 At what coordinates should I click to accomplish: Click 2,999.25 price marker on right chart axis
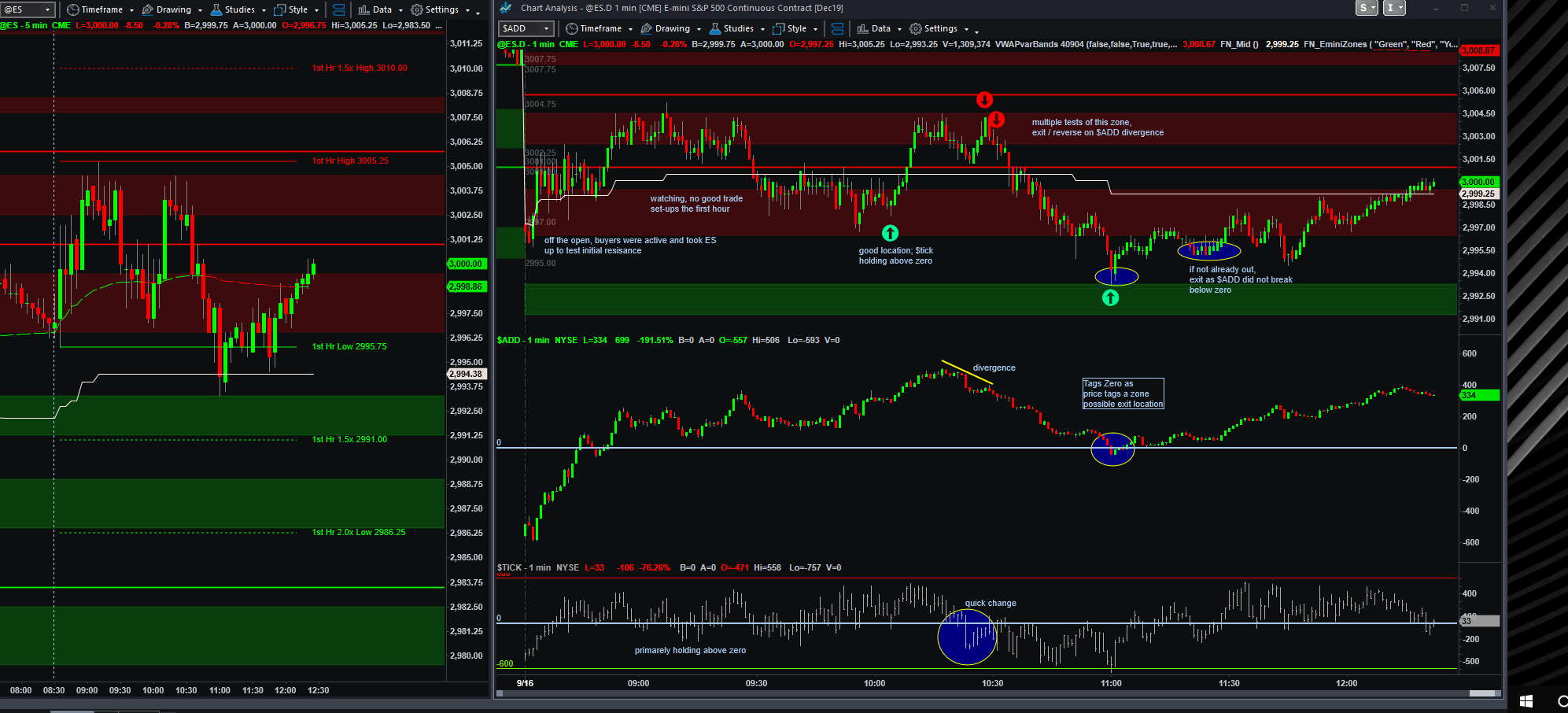[1479, 194]
